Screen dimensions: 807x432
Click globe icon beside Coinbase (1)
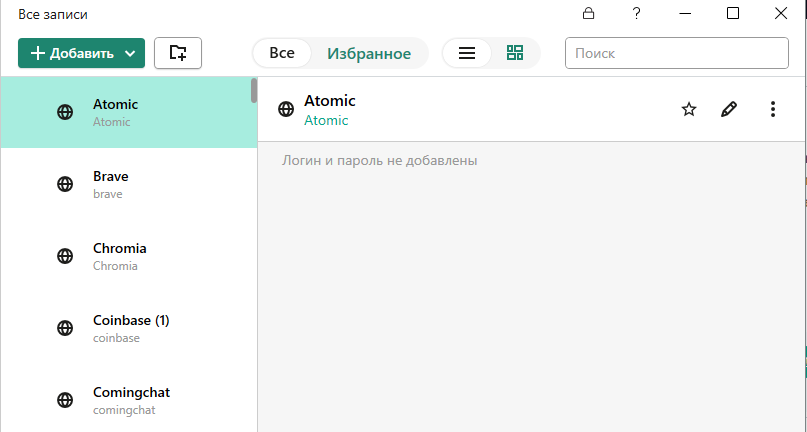pyautogui.click(x=65, y=328)
